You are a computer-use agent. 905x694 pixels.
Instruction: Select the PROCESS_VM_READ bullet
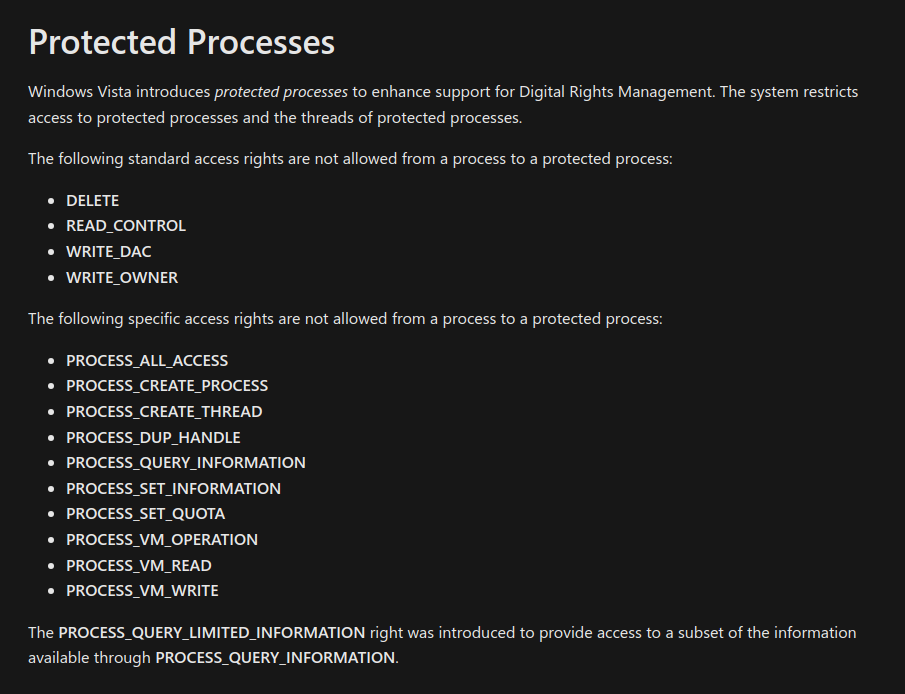[x=139, y=566]
